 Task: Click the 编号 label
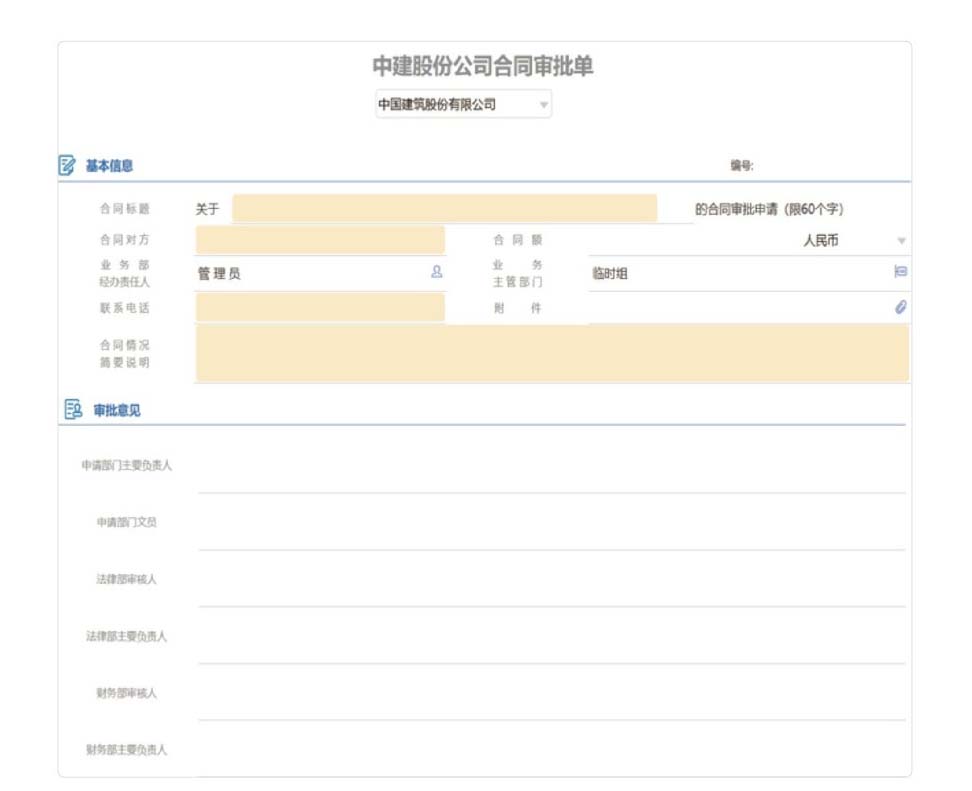[741, 166]
